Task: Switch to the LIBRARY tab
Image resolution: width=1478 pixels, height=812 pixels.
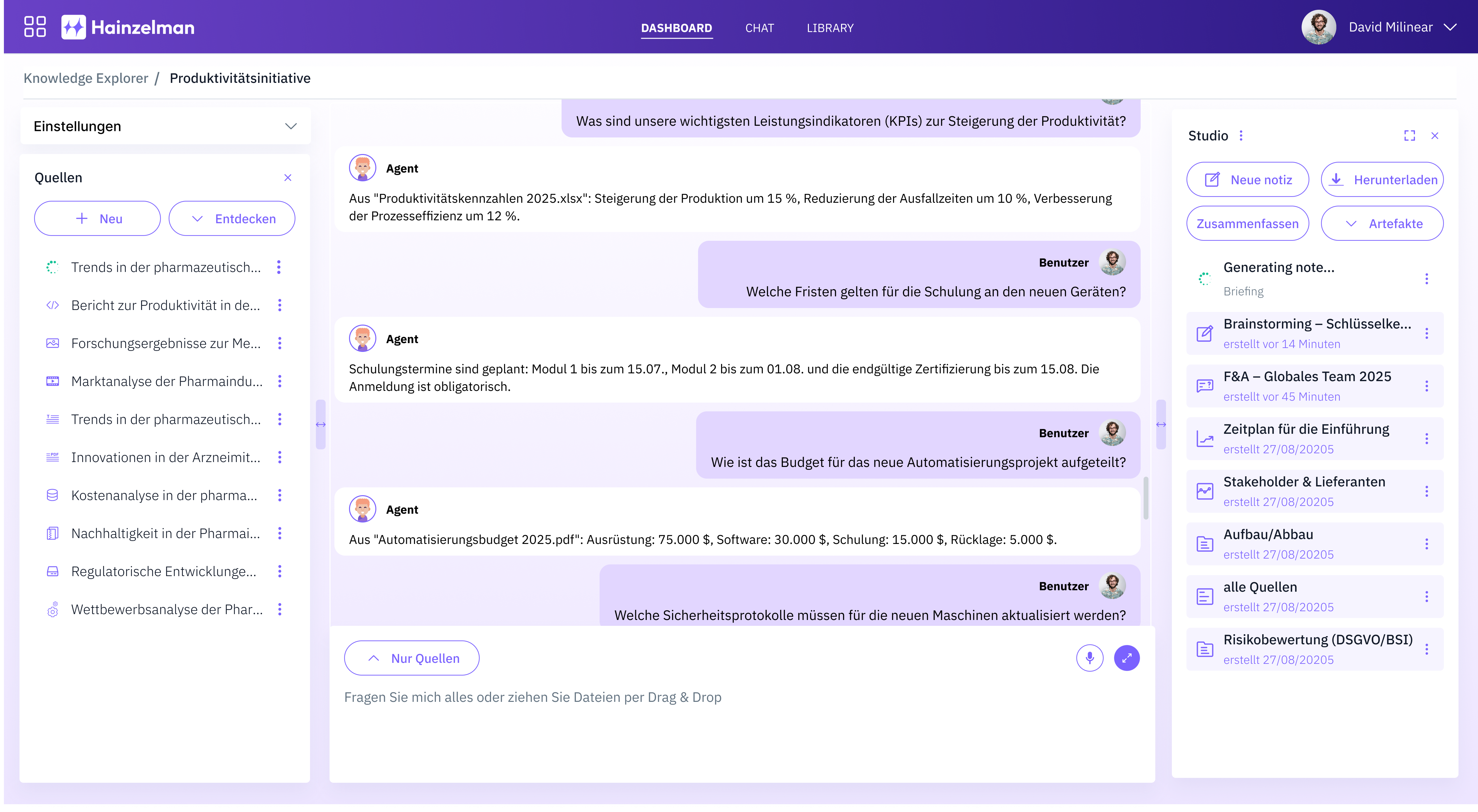Action: pyautogui.click(x=830, y=28)
